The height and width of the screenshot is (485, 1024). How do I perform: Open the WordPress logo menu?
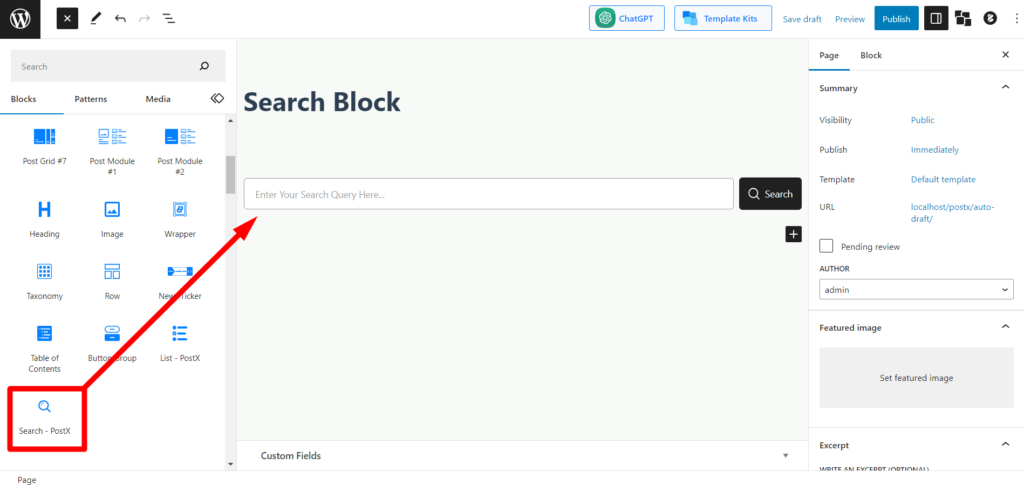click(x=20, y=19)
